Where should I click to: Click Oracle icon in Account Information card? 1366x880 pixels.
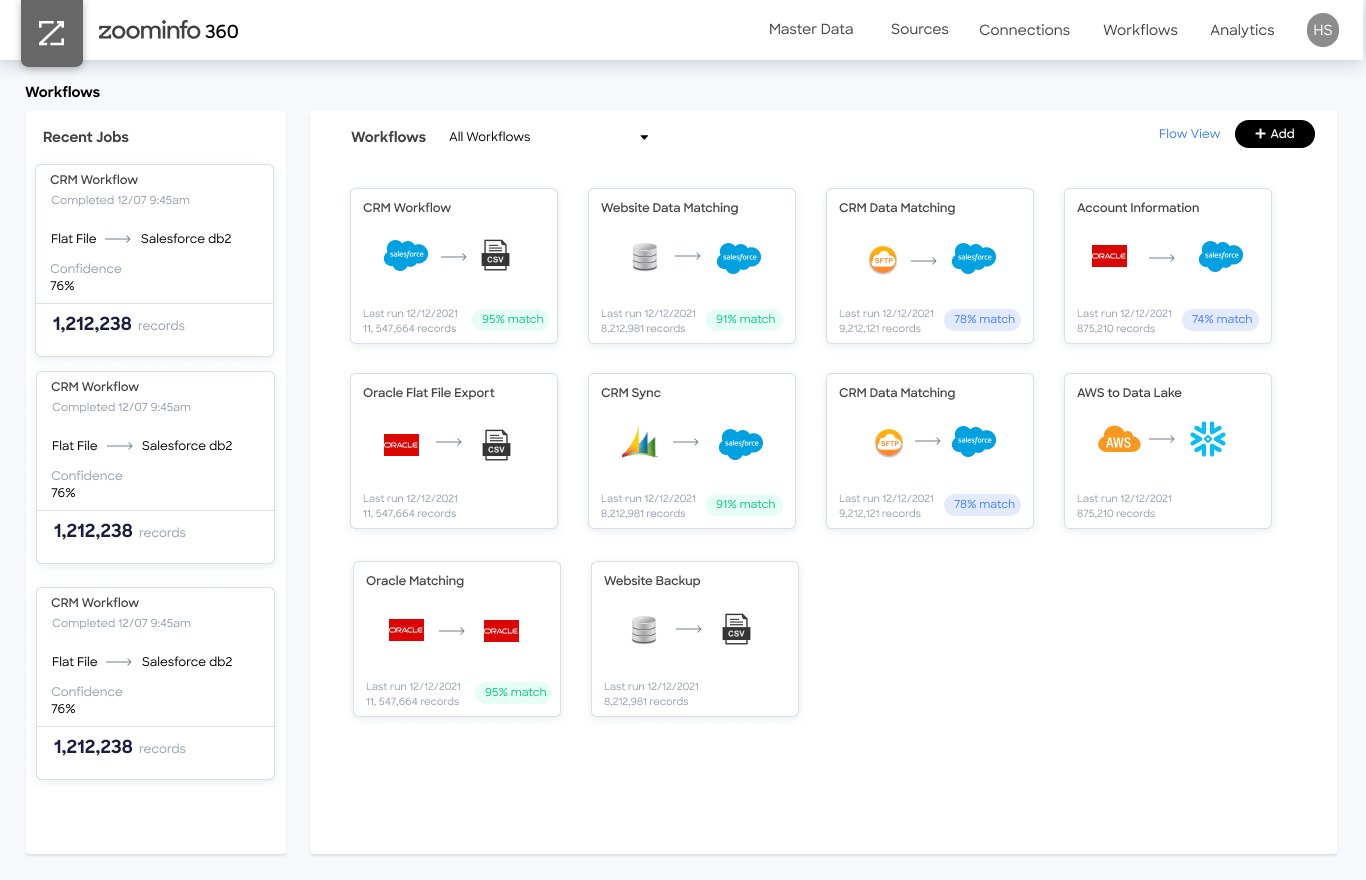click(x=1109, y=257)
